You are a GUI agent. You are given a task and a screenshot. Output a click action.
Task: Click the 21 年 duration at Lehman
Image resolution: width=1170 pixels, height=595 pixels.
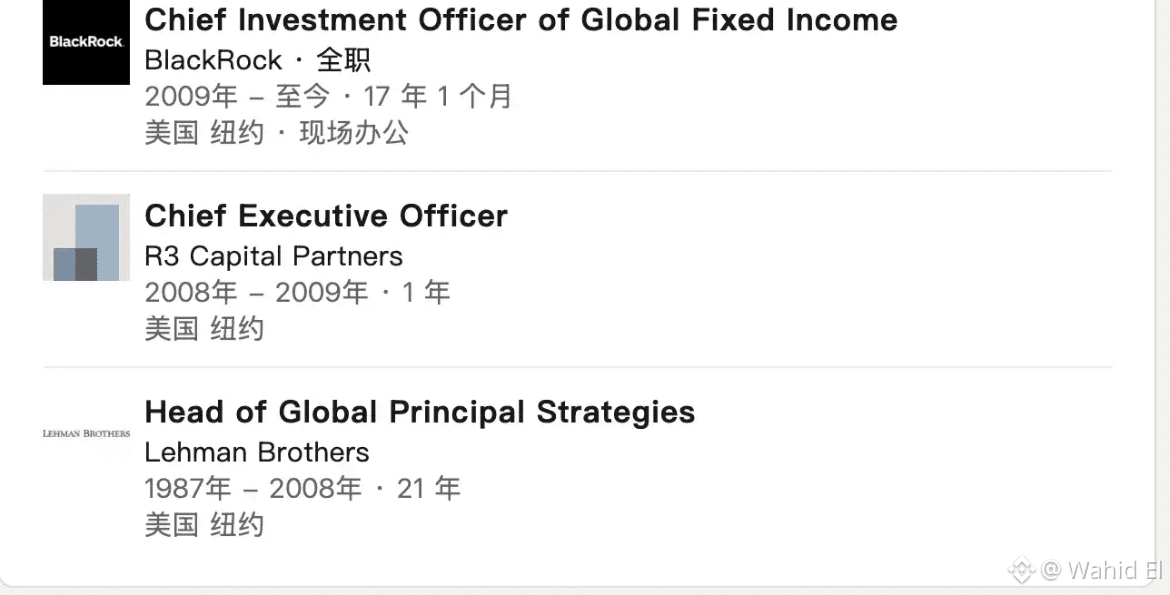point(428,489)
